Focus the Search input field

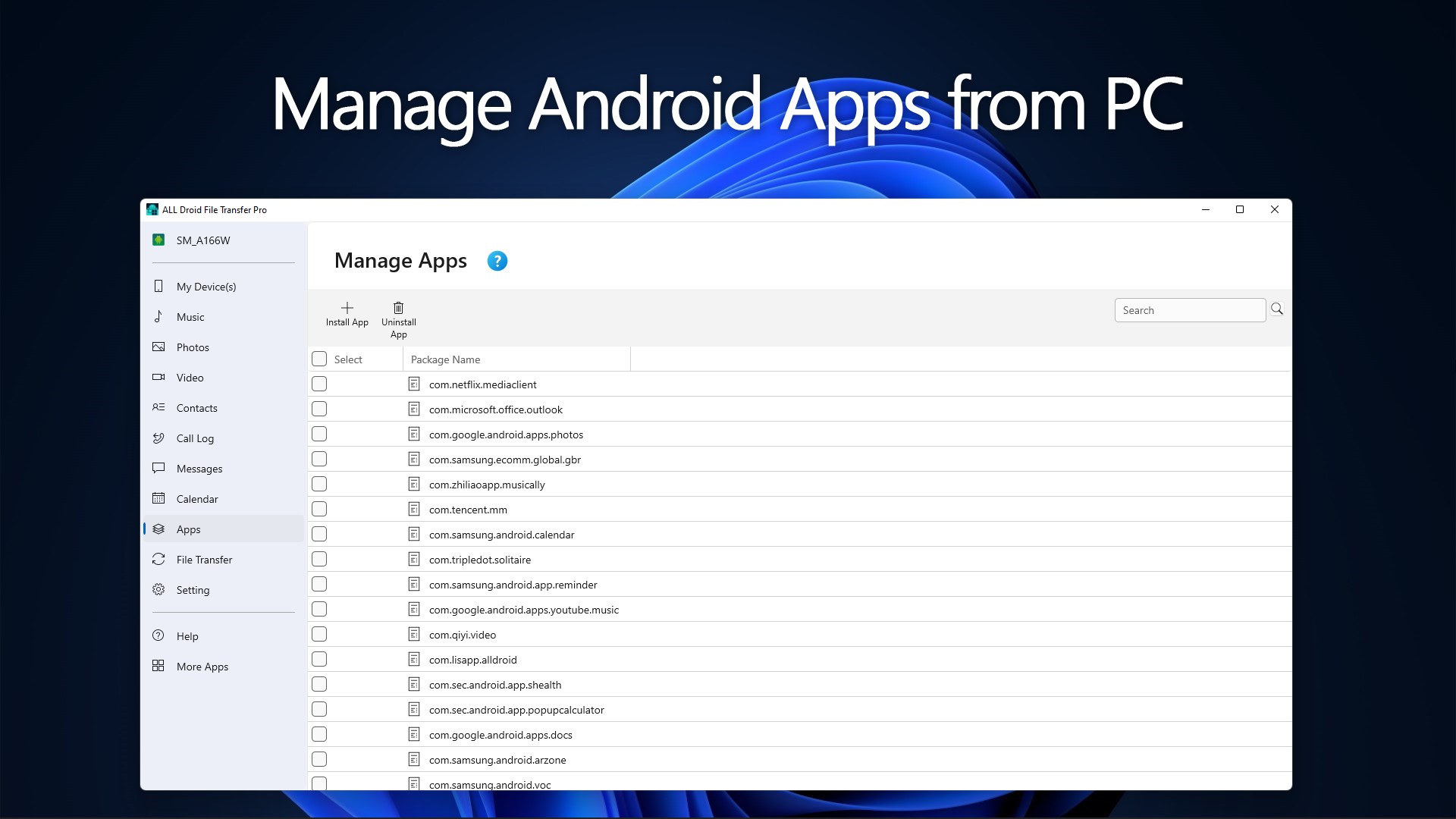point(1189,310)
